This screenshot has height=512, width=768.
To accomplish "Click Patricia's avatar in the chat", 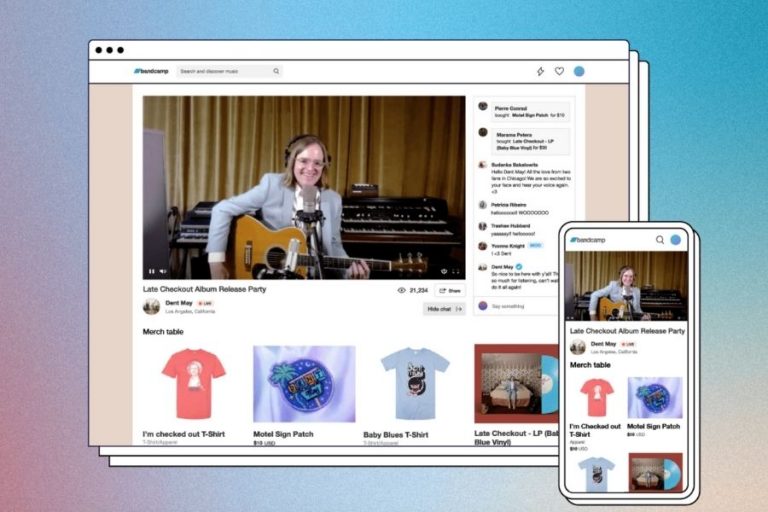I will point(482,205).
